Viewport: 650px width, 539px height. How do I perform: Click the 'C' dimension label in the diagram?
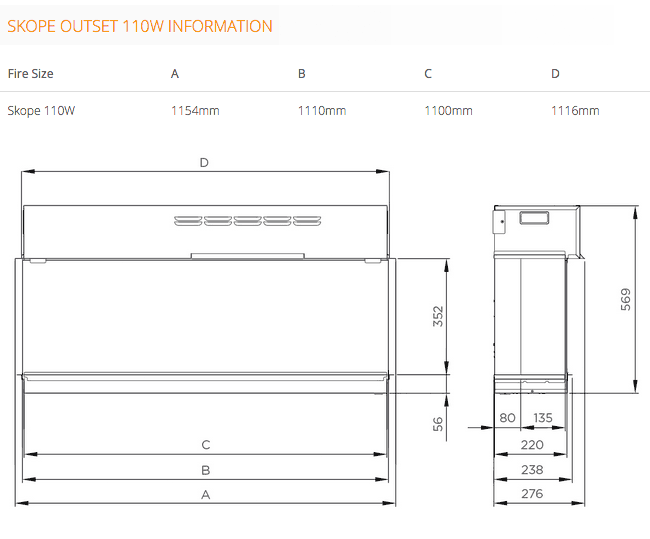coord(206,445)
